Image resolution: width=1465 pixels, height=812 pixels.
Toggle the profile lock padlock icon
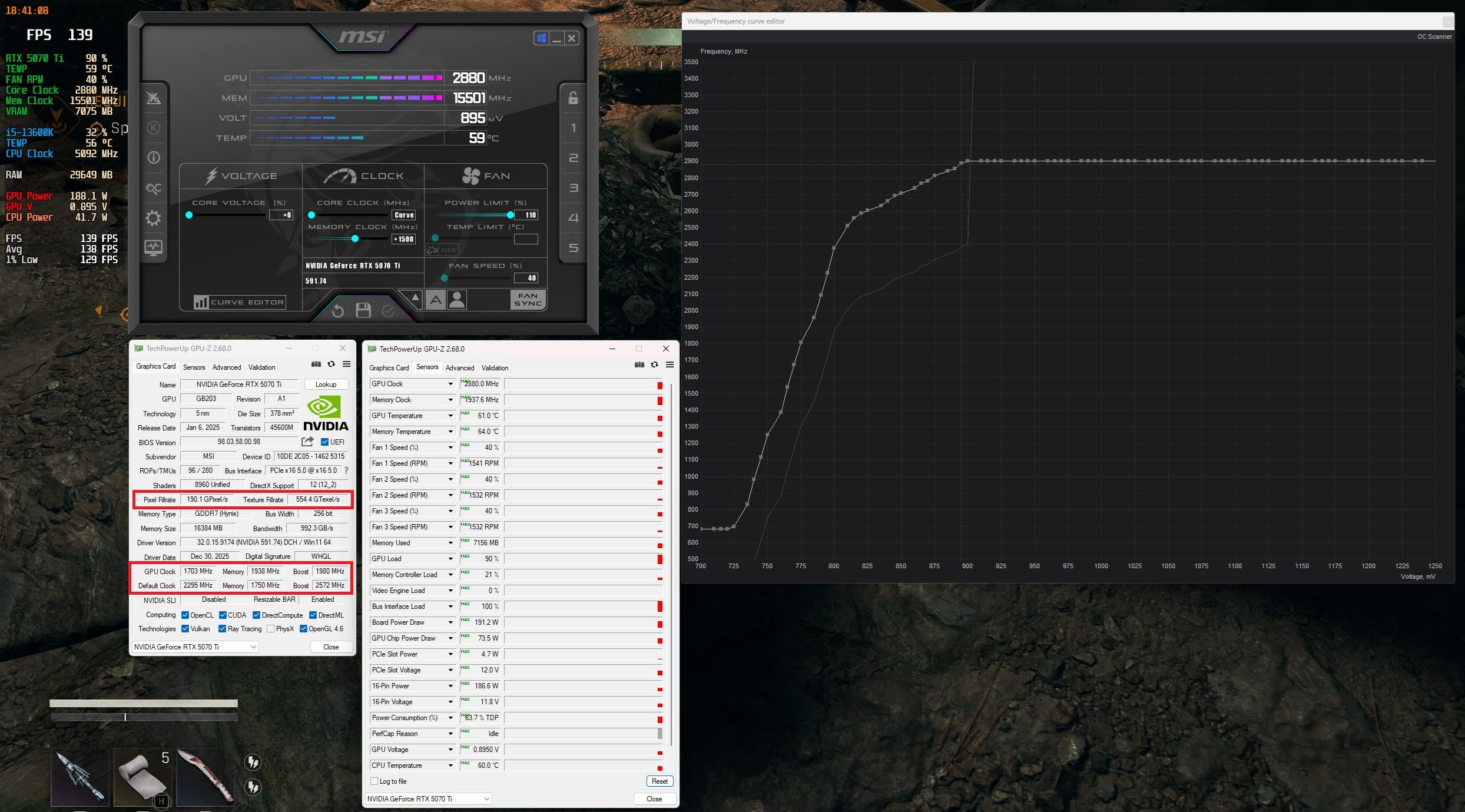573,98
